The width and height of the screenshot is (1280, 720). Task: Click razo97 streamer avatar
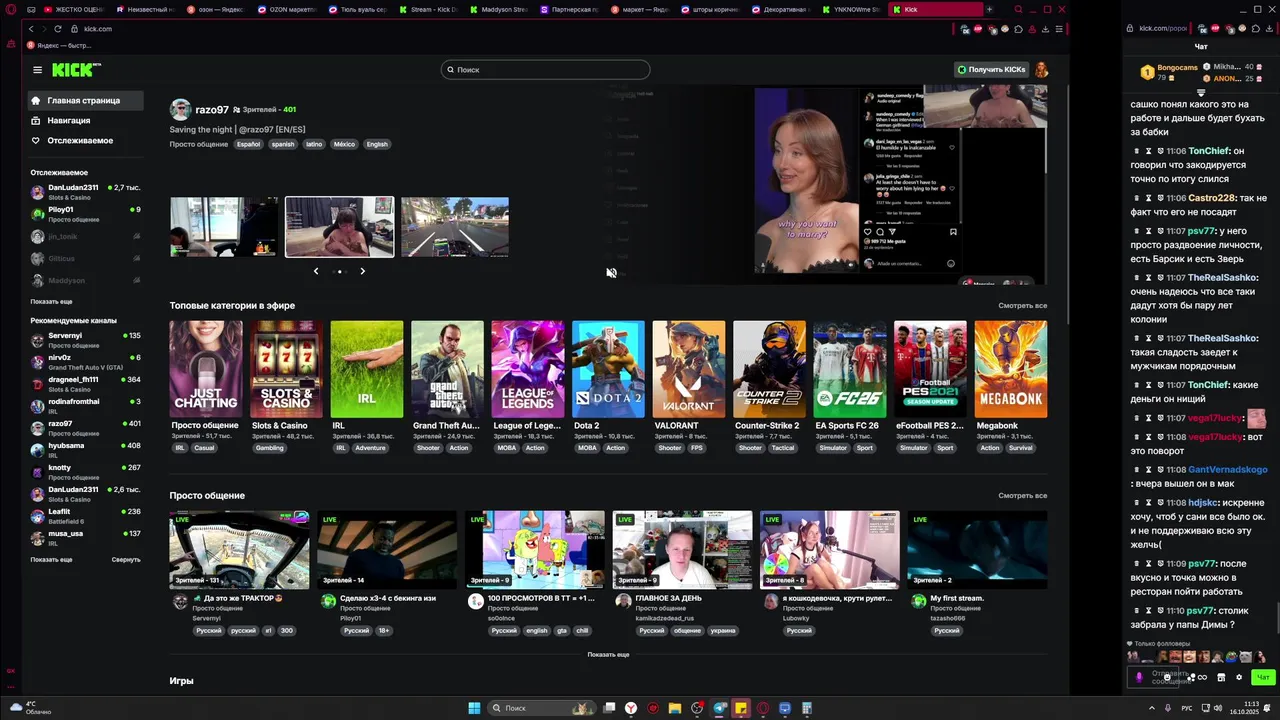(x=181, y=109)
